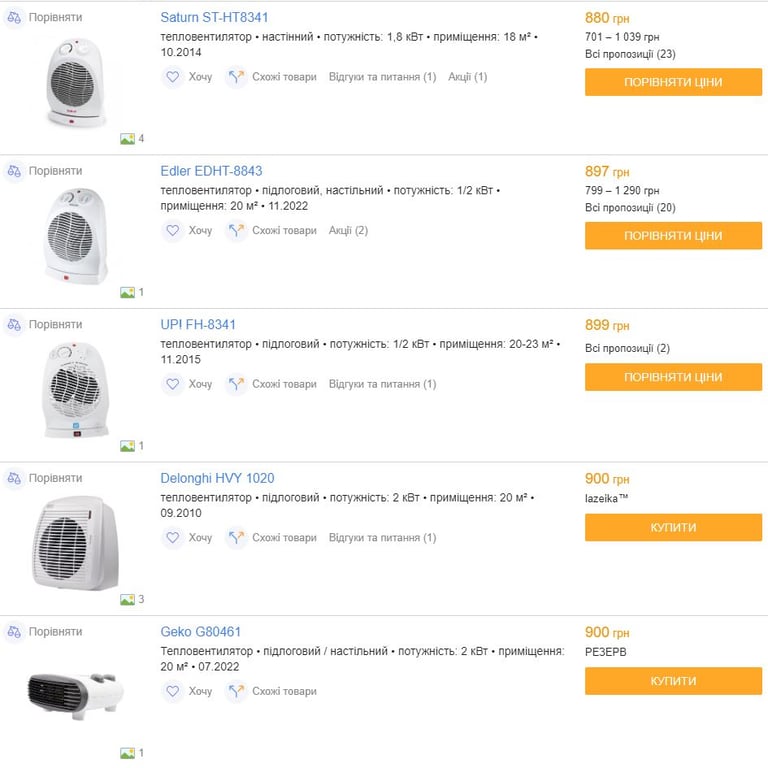The height and width of the screenshot is (768, 768).
Task: Add Saturn ST-HT8341 to wishlist with heart icon
Action: [x=172, y=77]
